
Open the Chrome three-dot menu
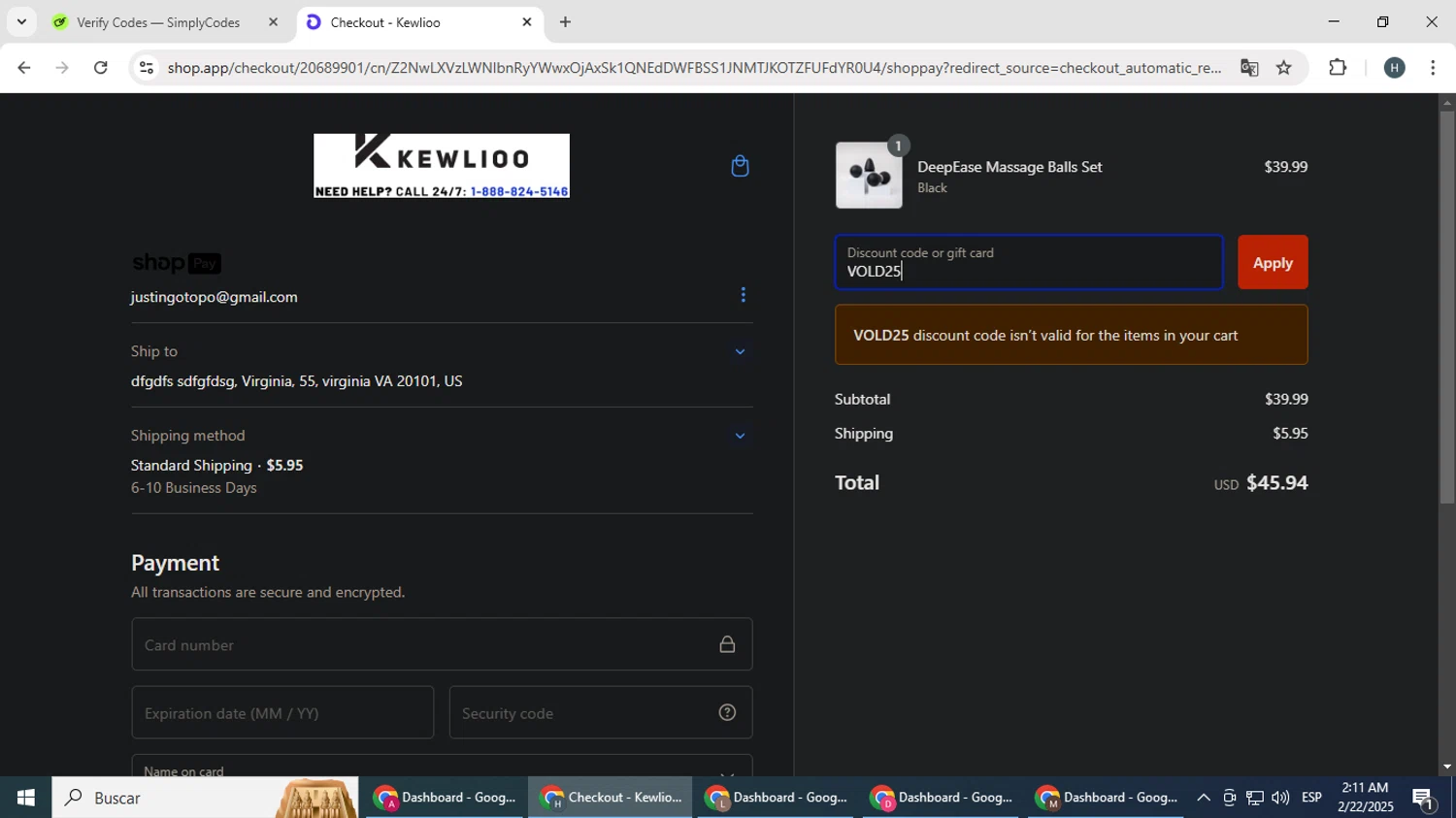(1433, 68)
